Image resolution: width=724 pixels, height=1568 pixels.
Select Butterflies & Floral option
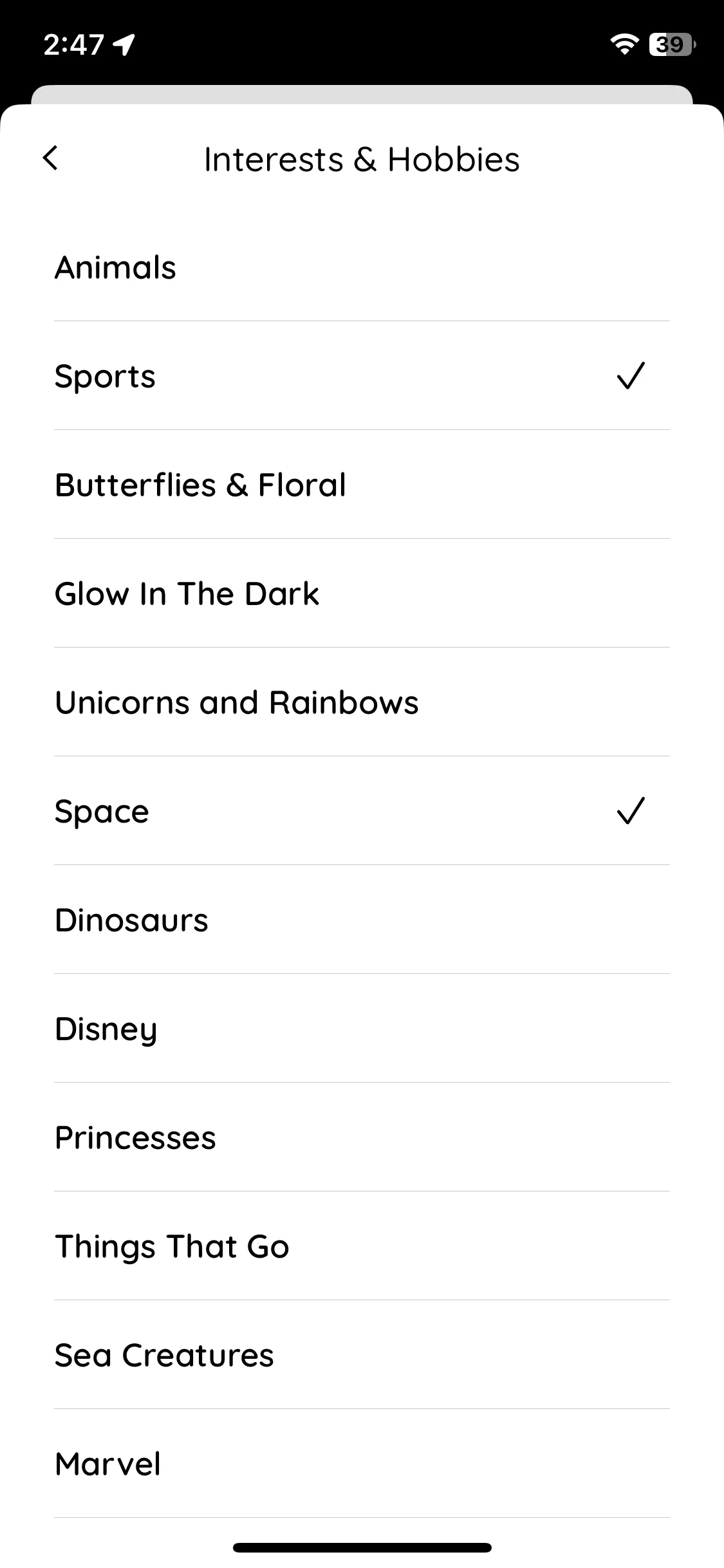click(362, 485)
